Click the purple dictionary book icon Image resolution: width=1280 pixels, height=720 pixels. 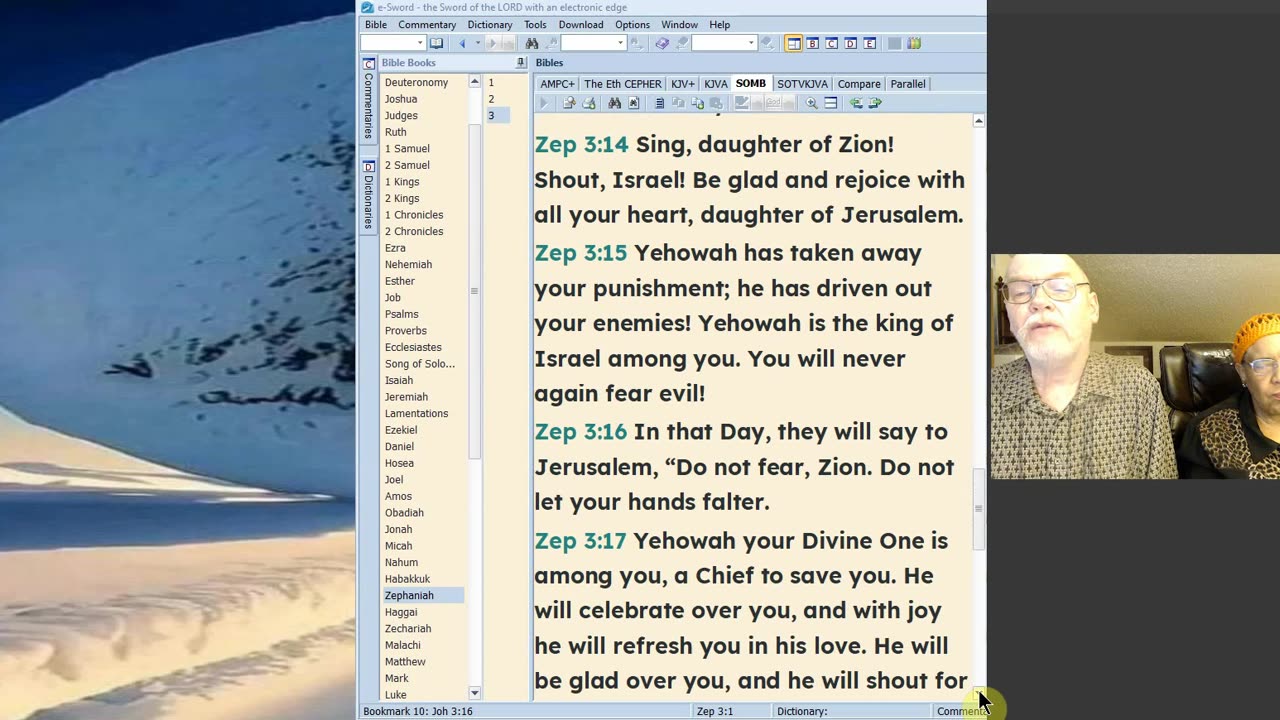click(662, 43)
